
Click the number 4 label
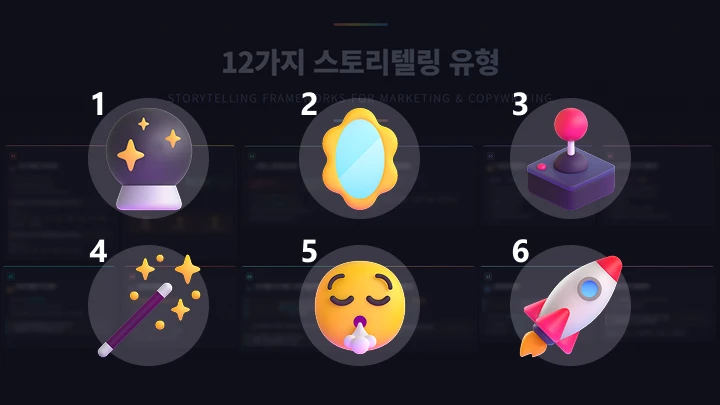pos(98,251)
